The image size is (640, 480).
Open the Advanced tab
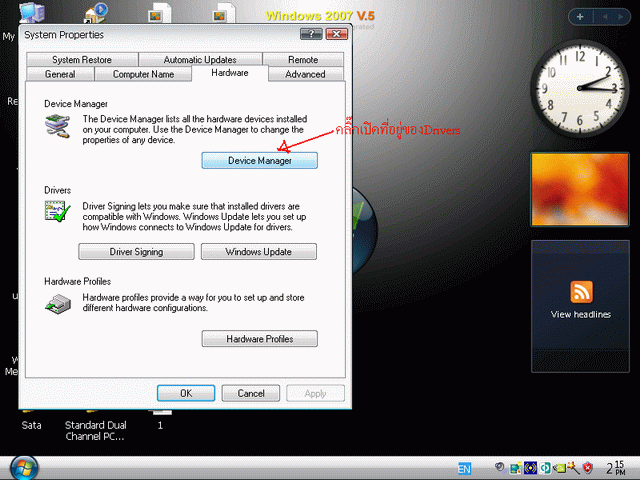305,74
